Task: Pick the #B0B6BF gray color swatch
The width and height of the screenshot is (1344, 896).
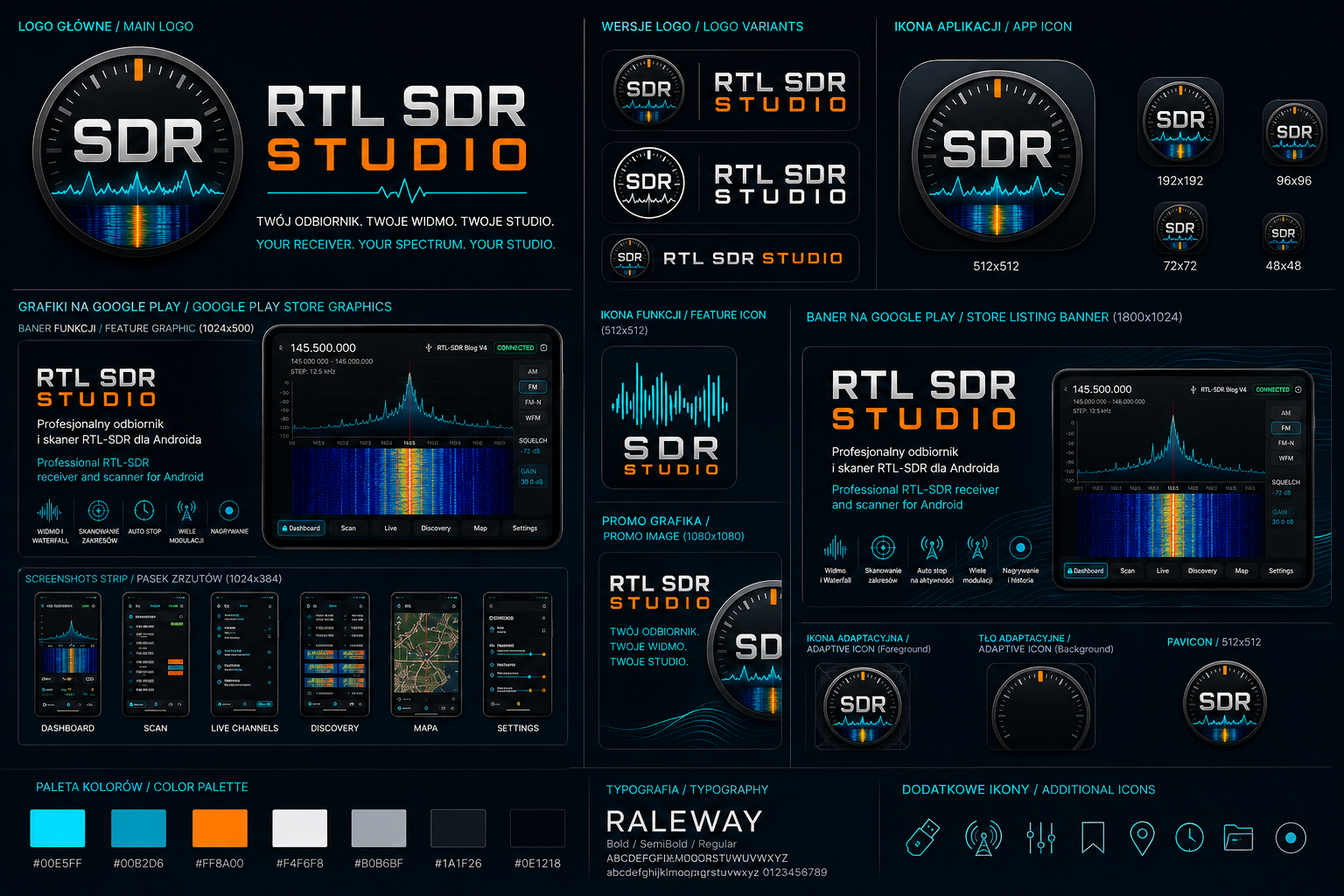Action: tap(379, 828)
